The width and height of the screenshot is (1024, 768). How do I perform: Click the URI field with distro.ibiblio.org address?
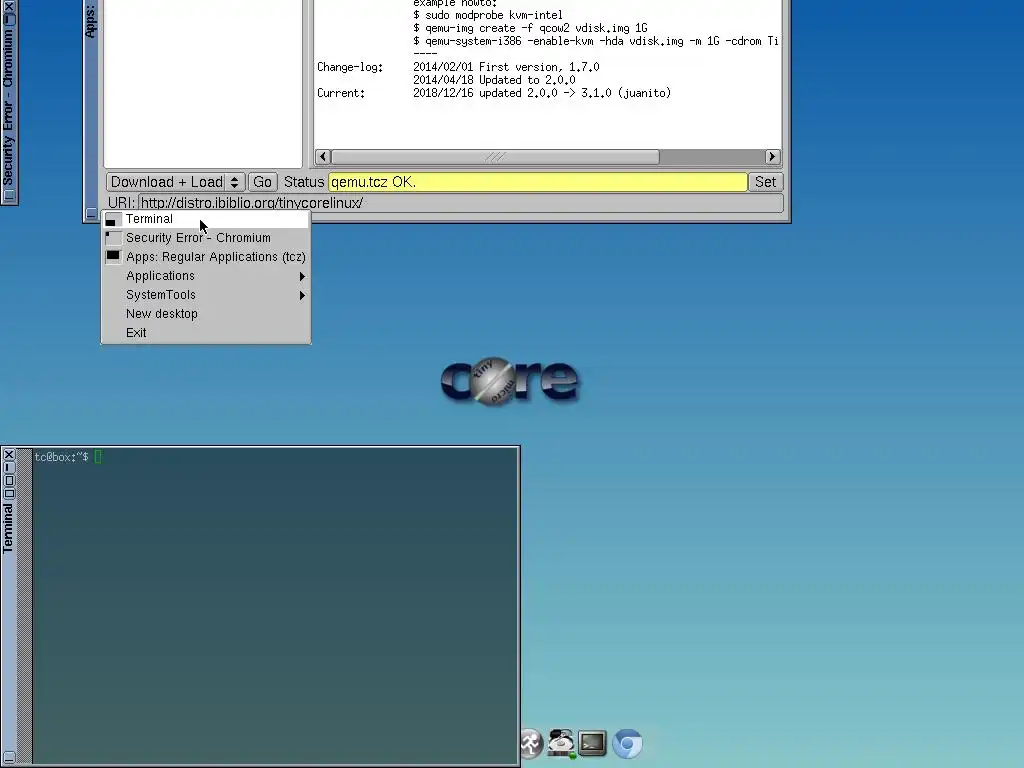coord(460,203)
